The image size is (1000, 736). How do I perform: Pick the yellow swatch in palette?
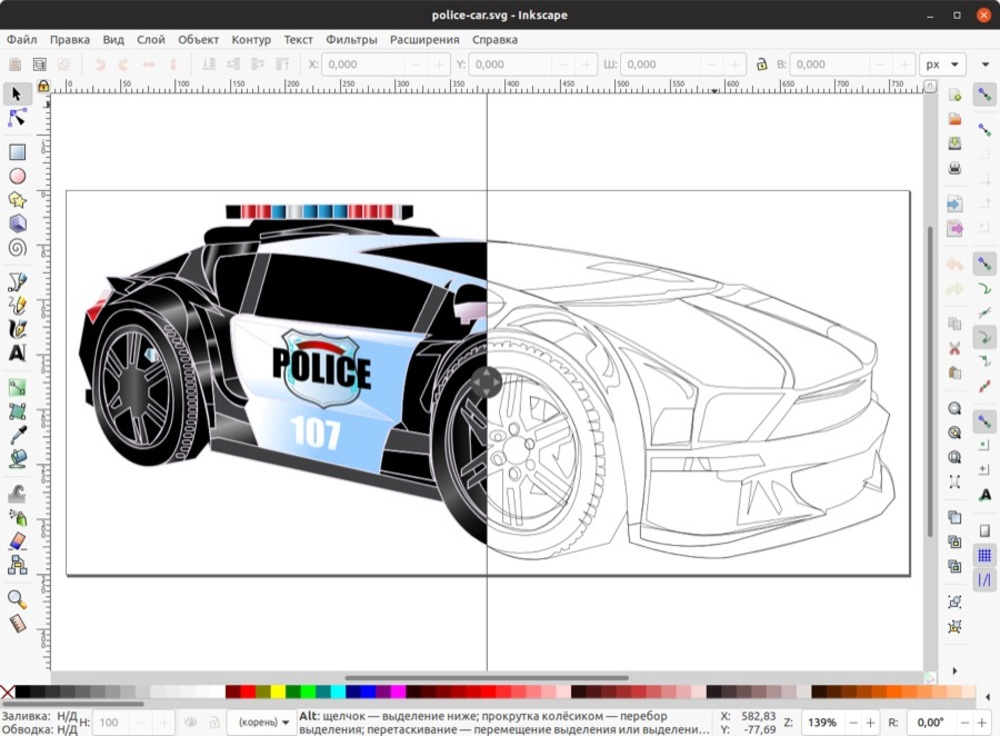(x=278, y=692)
